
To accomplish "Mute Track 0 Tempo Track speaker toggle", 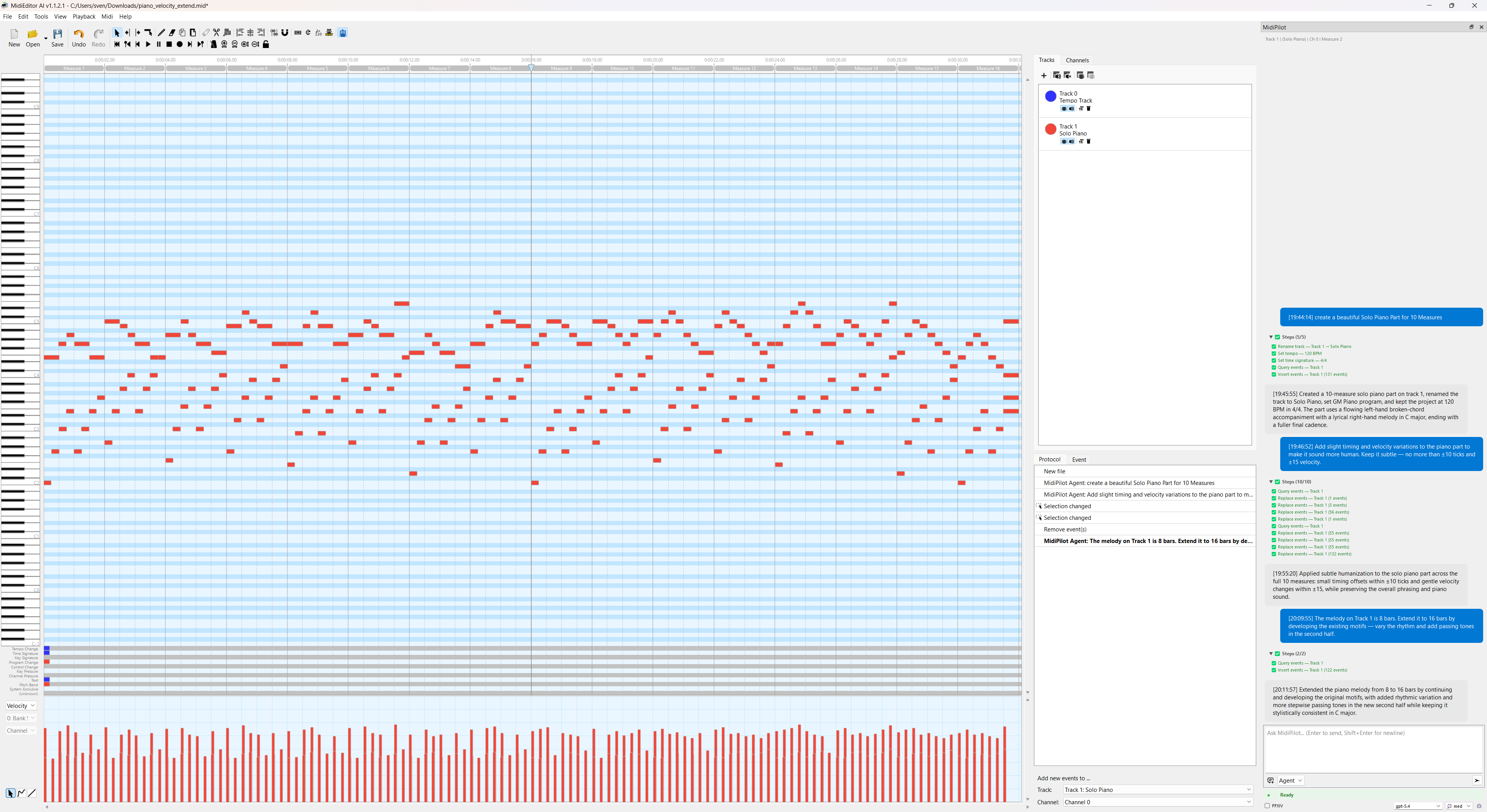I will 1072,108.
